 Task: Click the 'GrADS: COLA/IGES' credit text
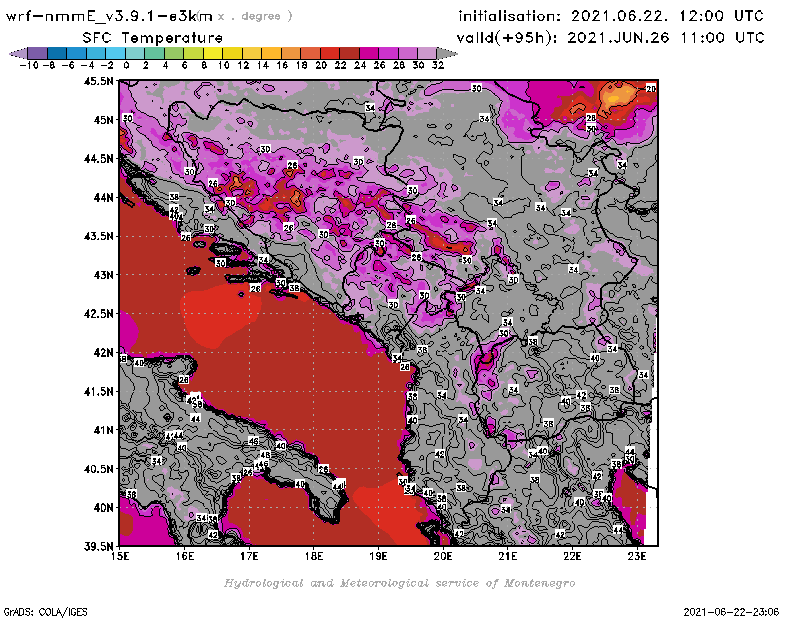click(x=45, y=612)
